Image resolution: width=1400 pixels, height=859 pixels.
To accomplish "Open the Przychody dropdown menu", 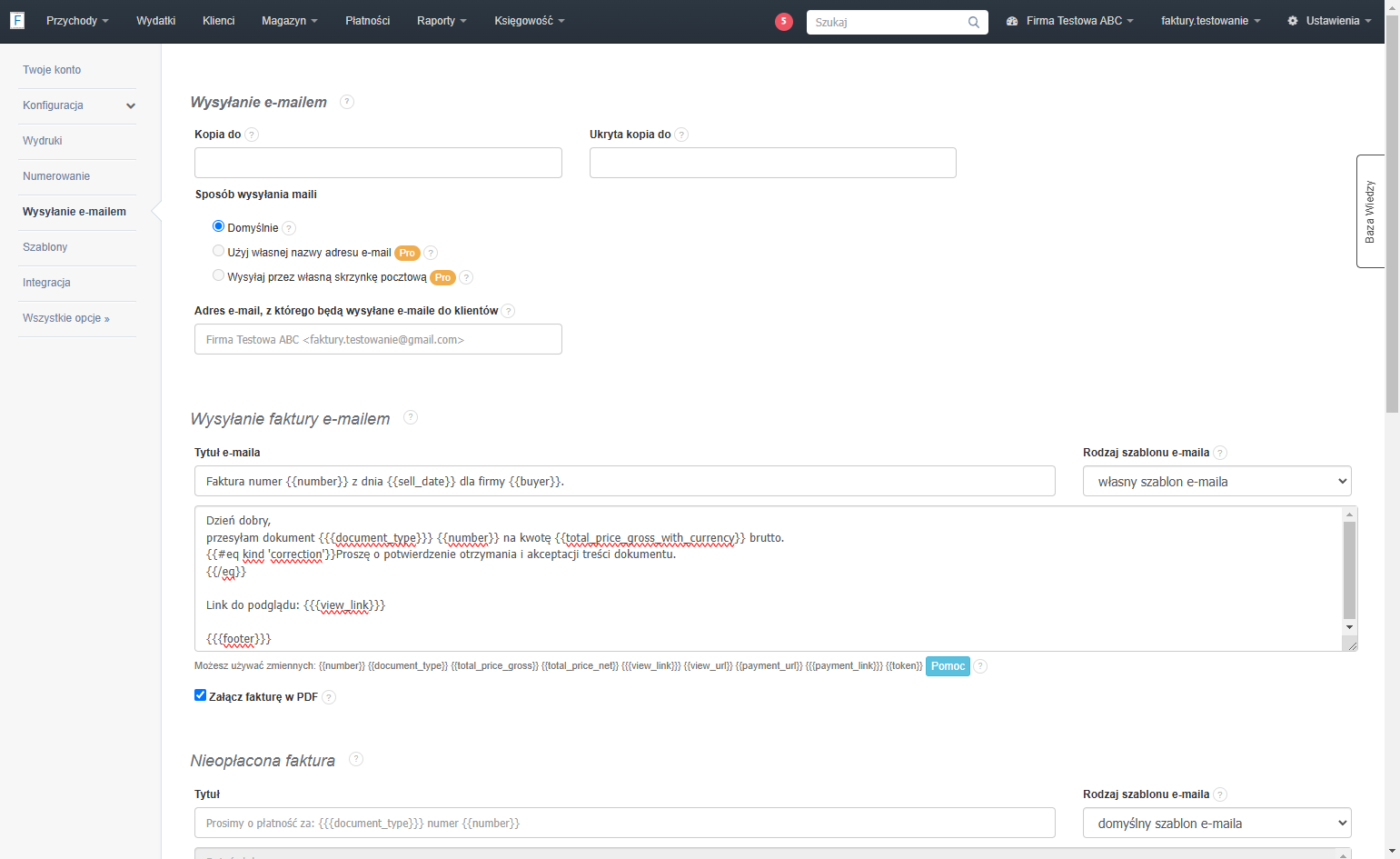I will (77, 21).
